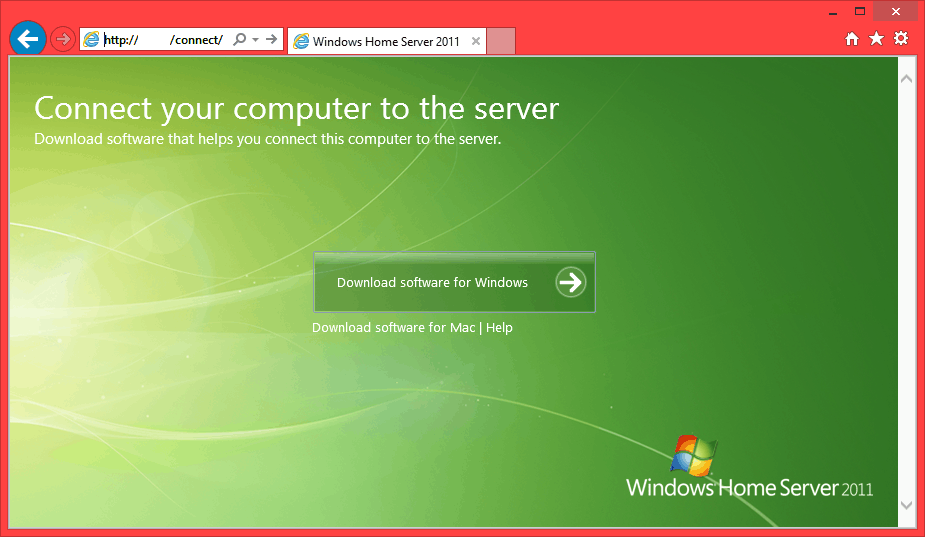
Task: Click Download software for Windows button
Action: pos(454,282)
